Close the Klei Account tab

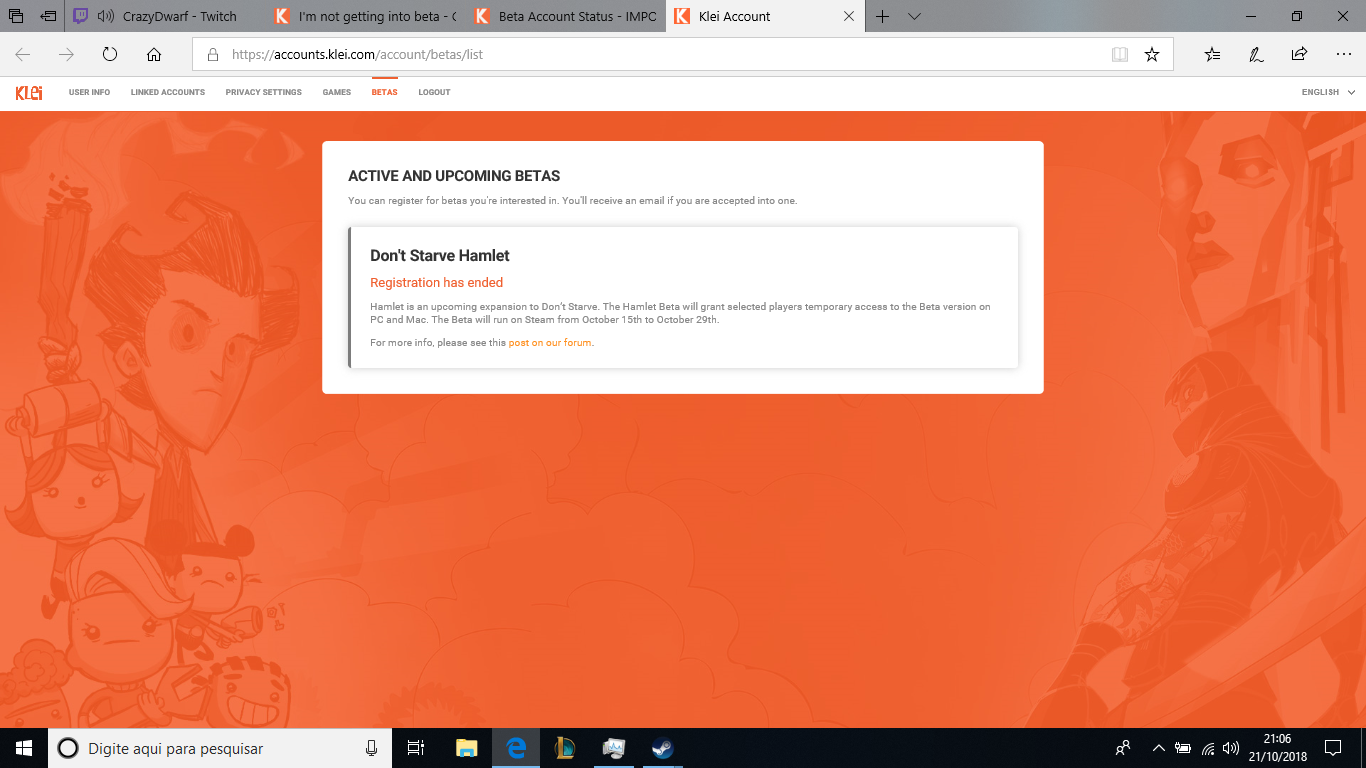(850, 16)
